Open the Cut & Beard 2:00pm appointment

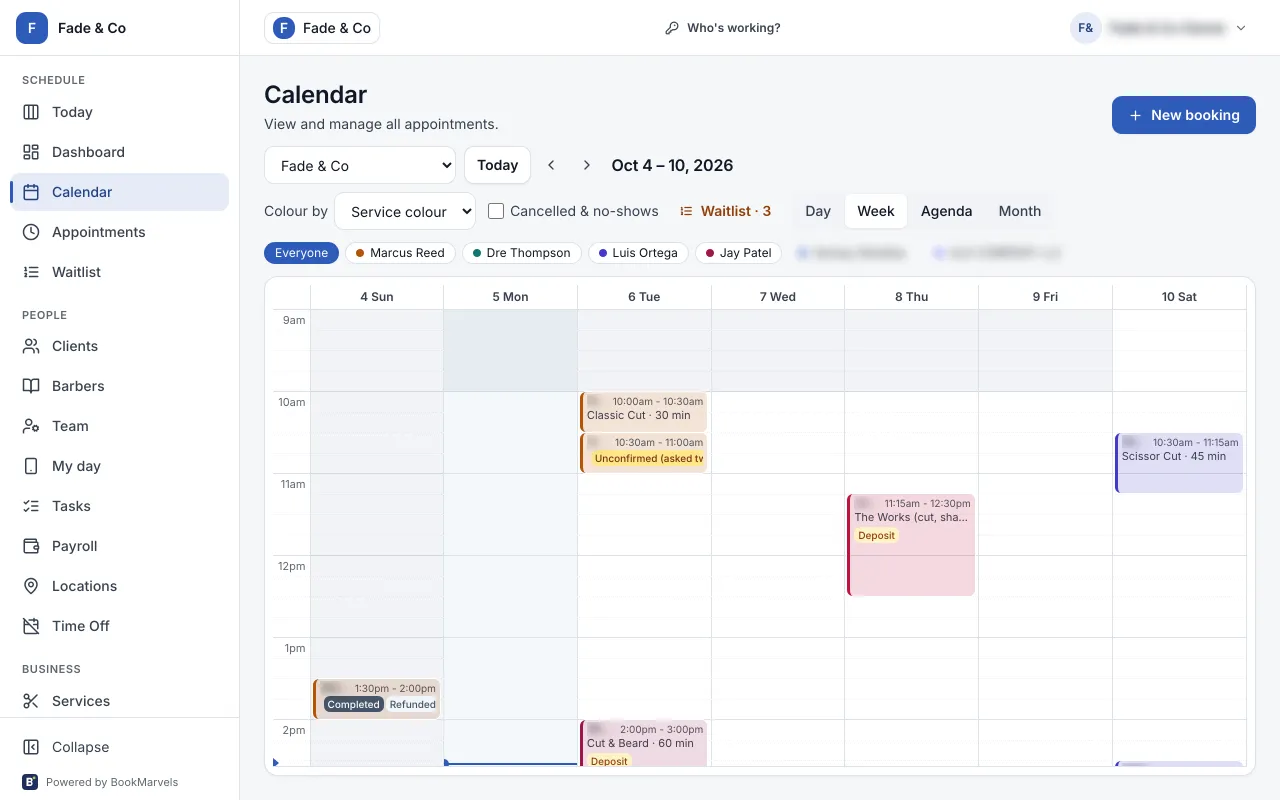643,743
